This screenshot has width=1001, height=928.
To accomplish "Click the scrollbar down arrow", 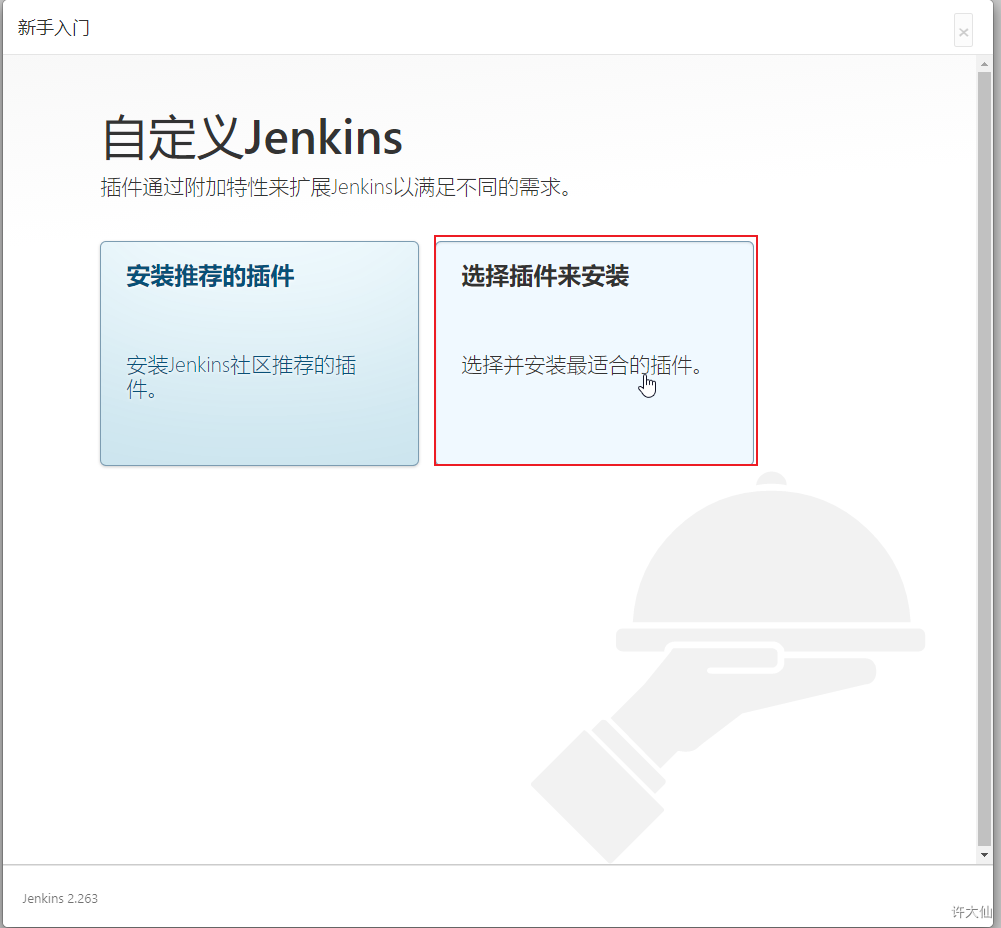I will coord(984,855).
